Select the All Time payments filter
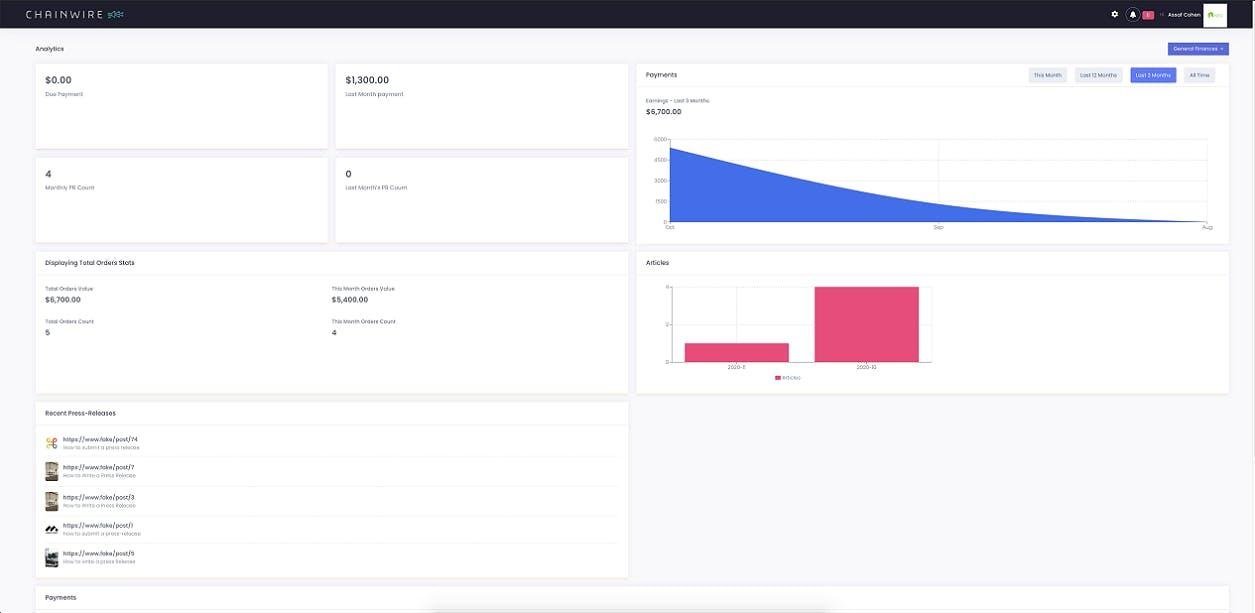 pos(1199,75)
